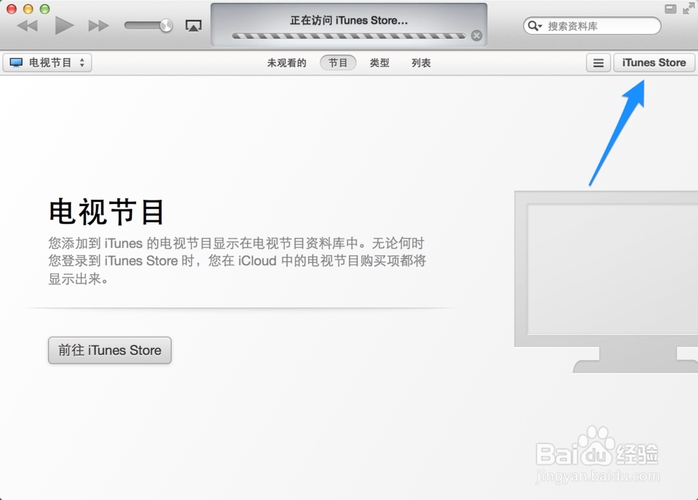Viewport: 698px width, 500px height.
Task: Click the green zoom window button
Action: [x=45, y=8]
